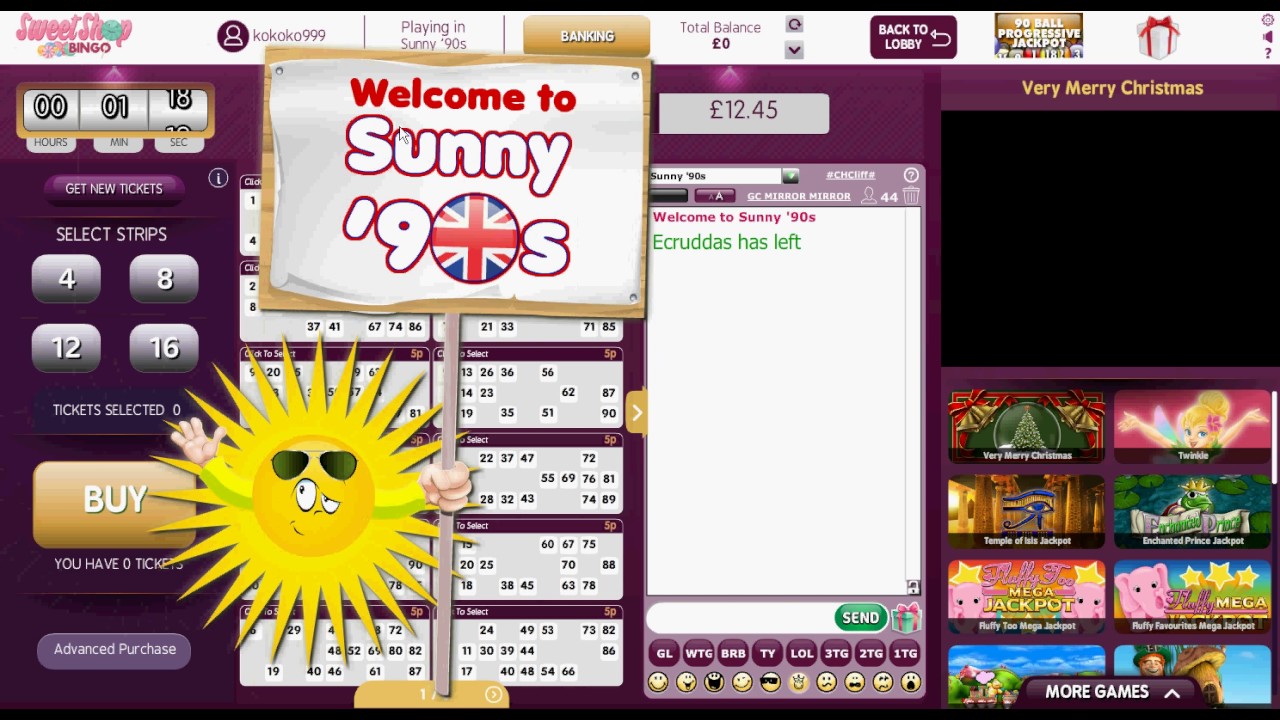Refresh the total balance

click(794, 25)
